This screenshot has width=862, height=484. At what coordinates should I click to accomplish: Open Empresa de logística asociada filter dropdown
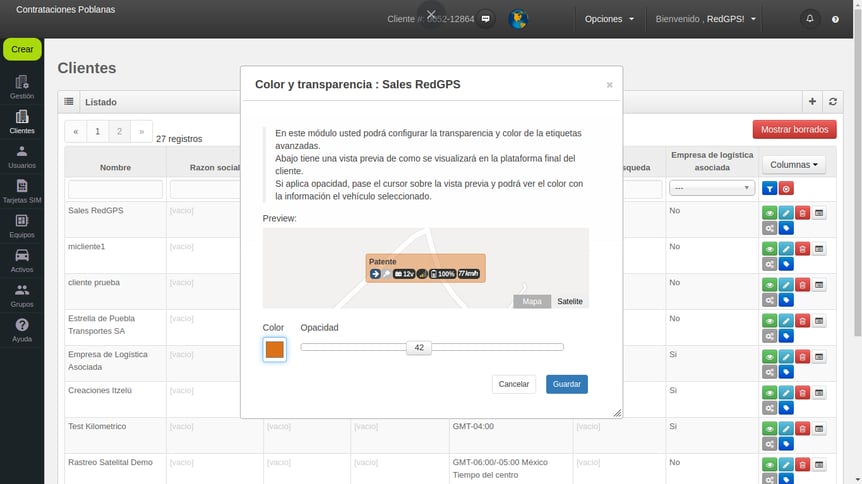coord(712,188)
